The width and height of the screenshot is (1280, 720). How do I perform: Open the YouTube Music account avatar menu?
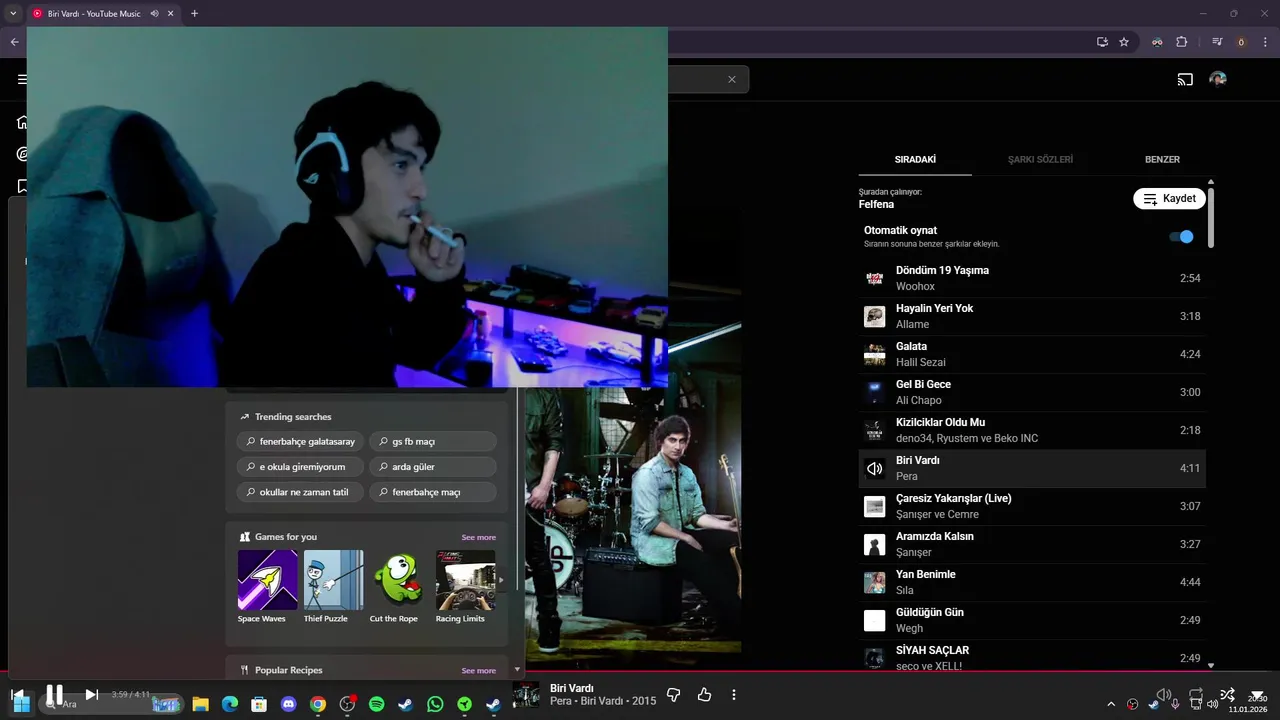pos(1217,79)
